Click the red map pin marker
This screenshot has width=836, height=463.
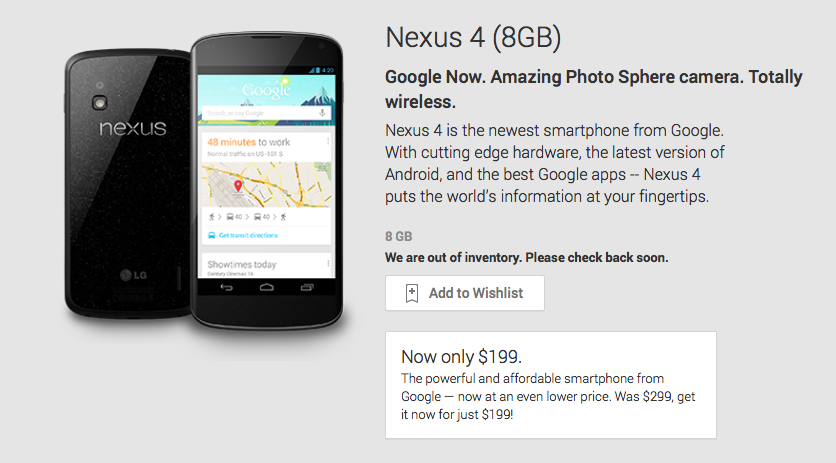(x=238, y=186)
